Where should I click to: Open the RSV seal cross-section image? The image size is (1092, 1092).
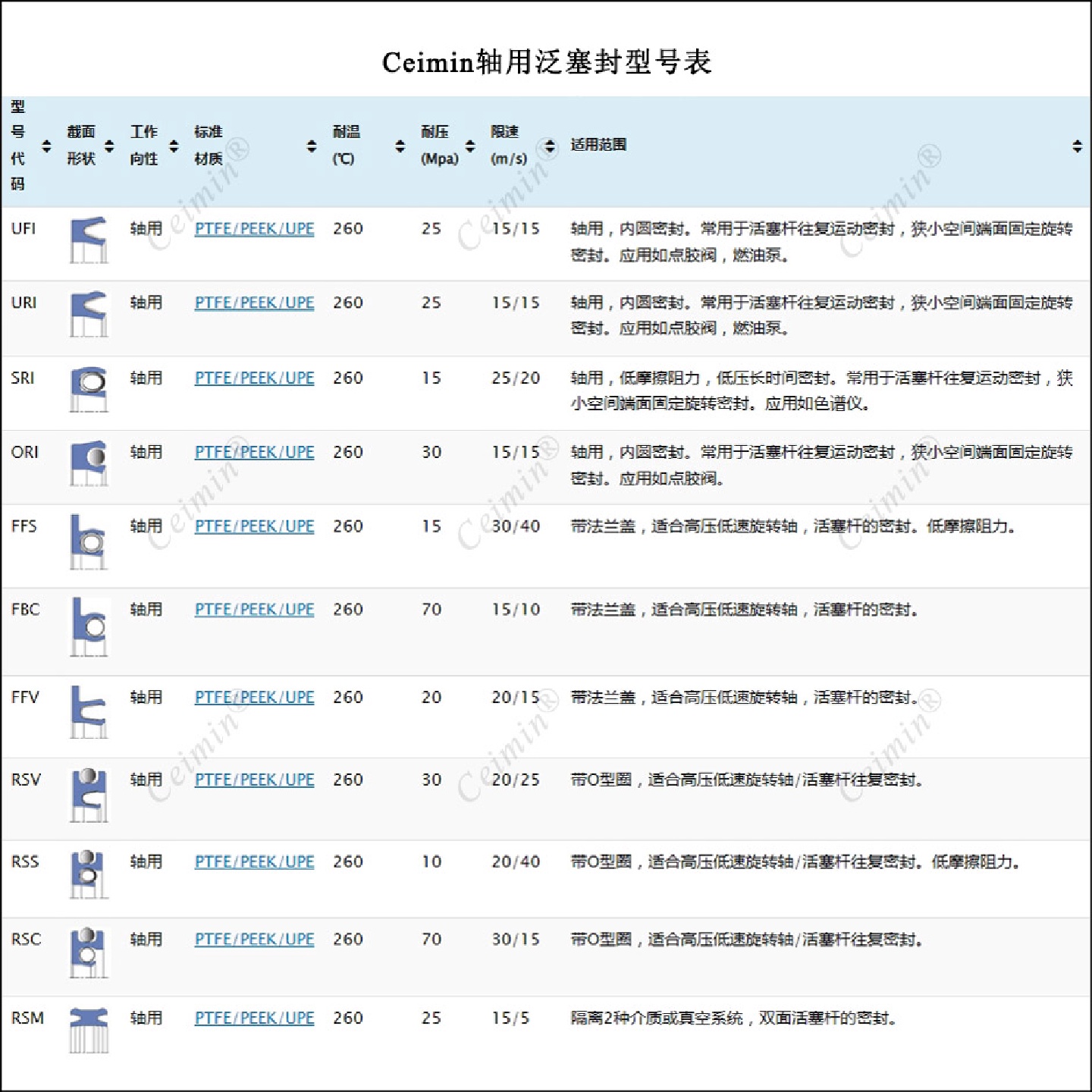[89, 795]
